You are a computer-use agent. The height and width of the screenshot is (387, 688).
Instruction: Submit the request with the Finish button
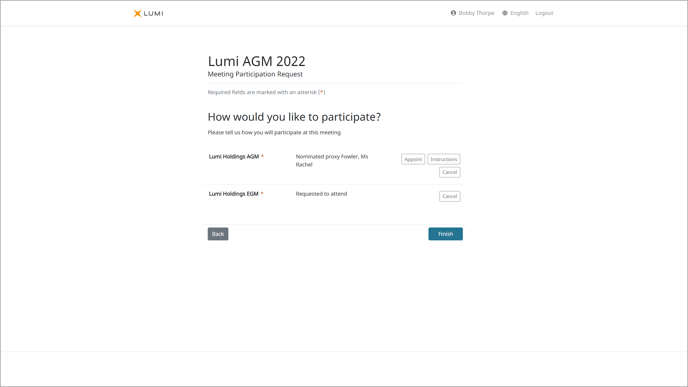[445, 234]
